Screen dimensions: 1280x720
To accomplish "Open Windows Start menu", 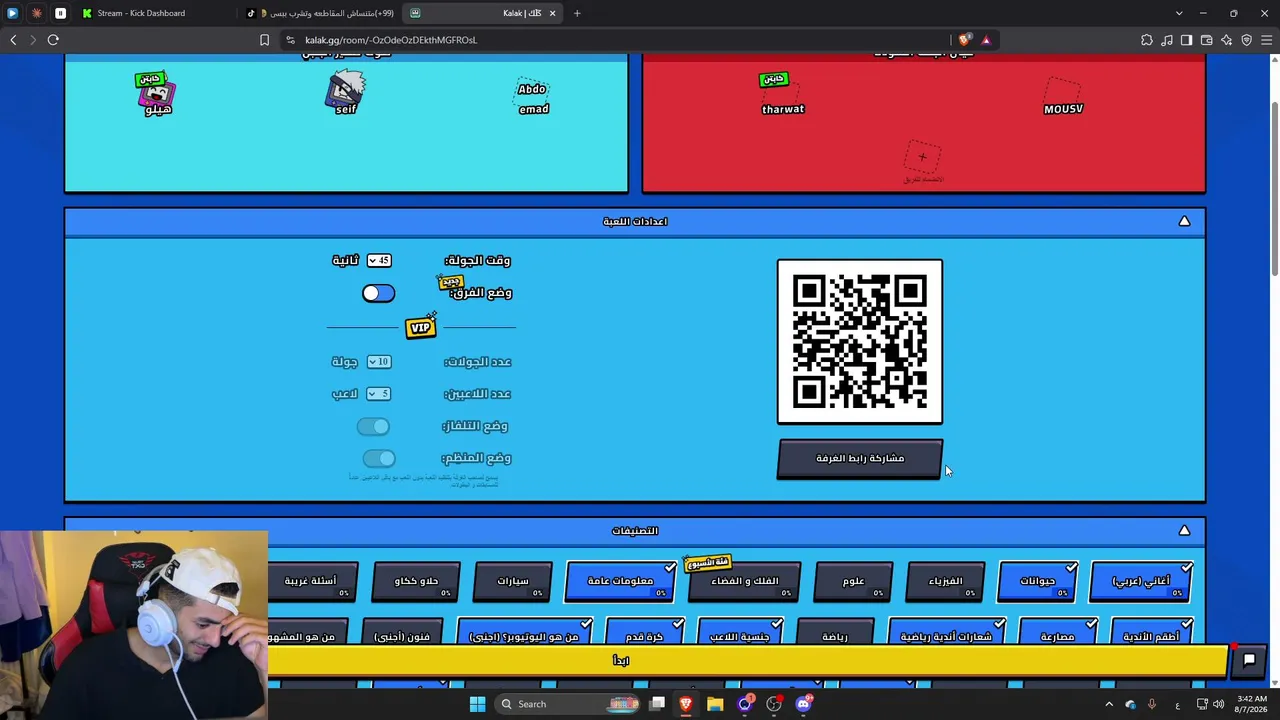I will pos(477,704).
